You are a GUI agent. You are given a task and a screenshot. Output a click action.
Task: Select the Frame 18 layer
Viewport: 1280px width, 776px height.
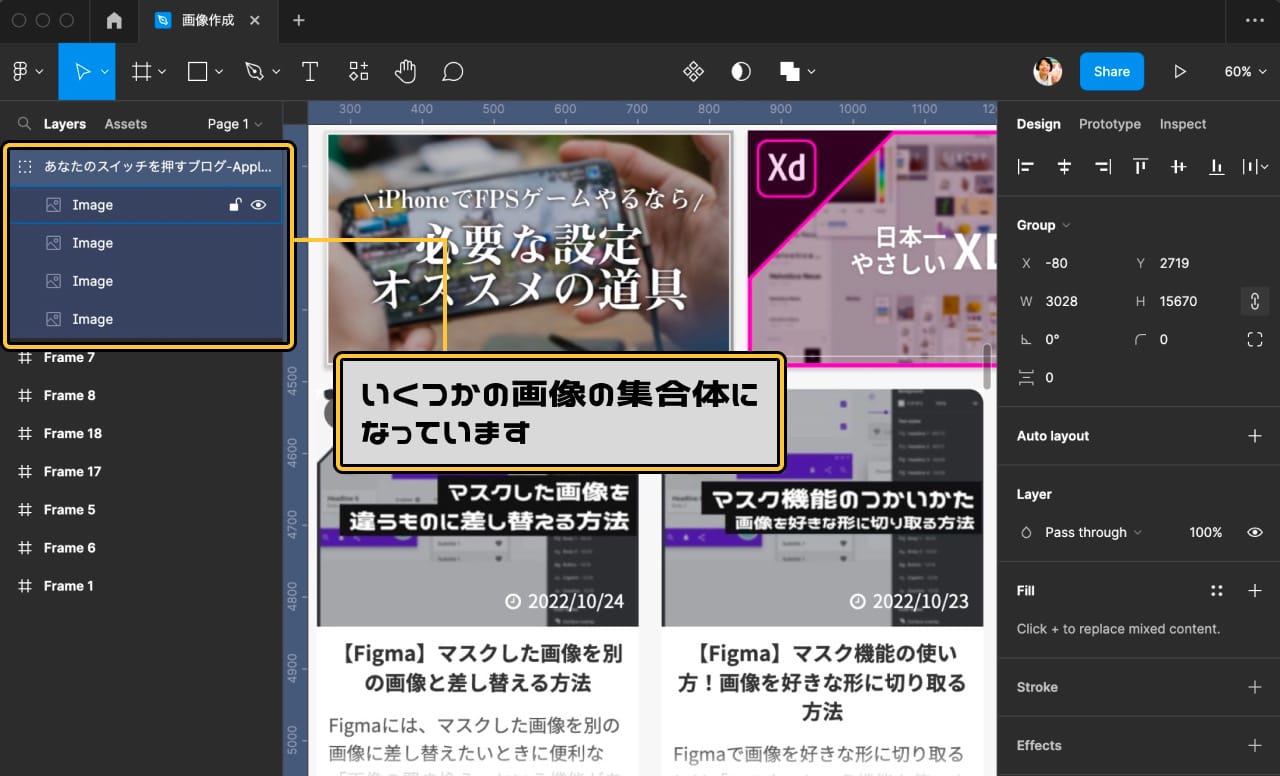[x=141, y=434]
